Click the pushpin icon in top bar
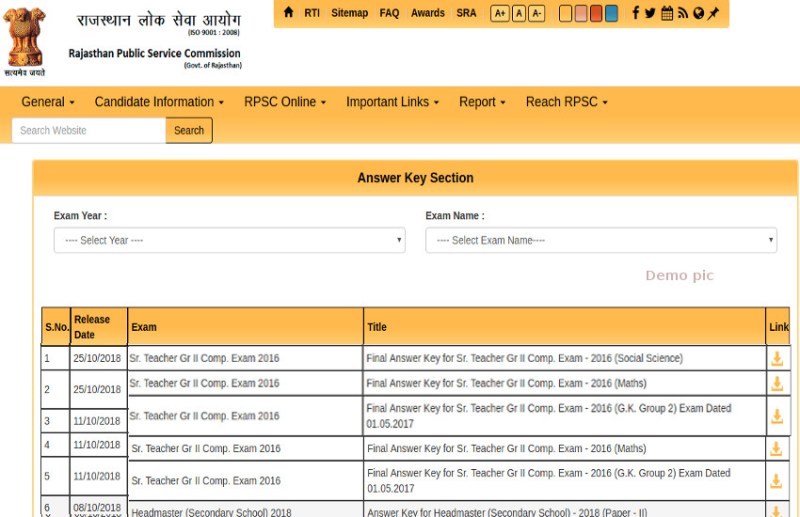 point(713,13)
